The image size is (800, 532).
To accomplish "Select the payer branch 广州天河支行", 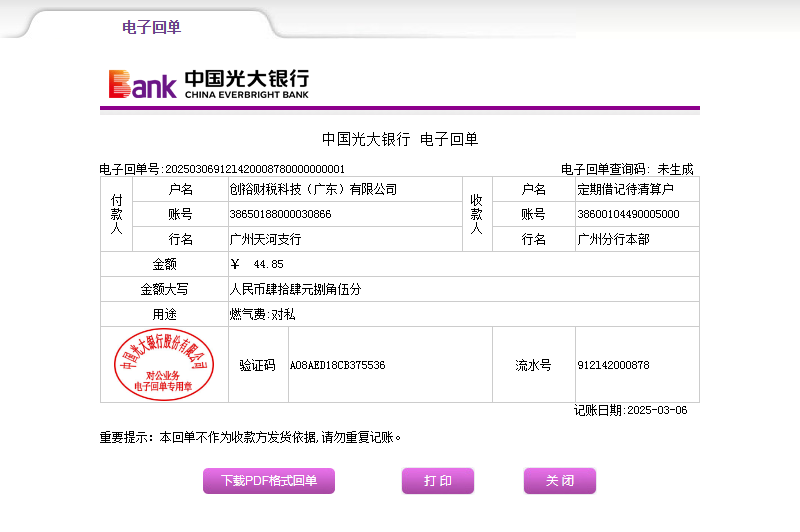I will (x=265, y=240).
